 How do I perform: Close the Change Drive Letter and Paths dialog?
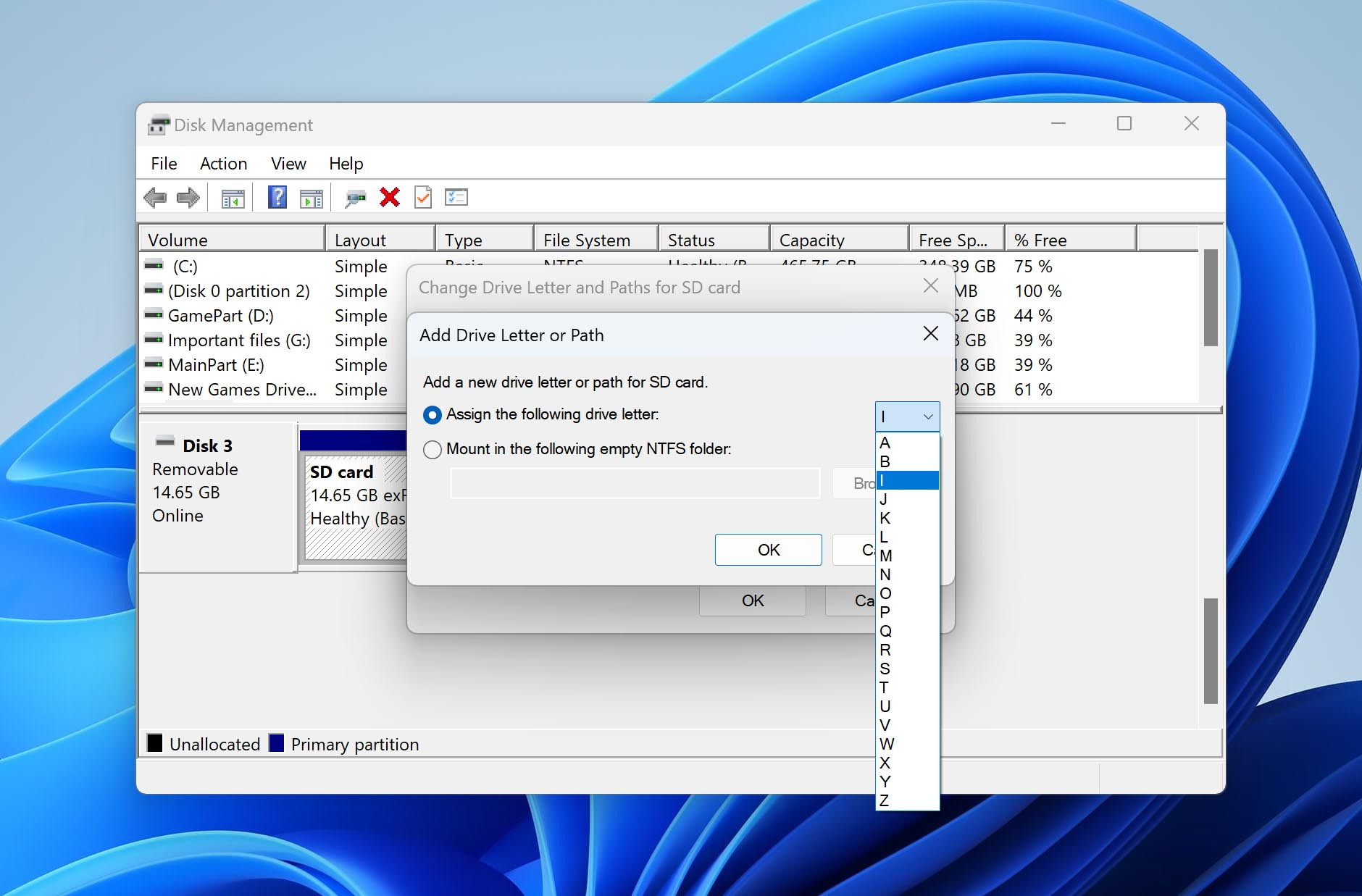tap(931, 286)
